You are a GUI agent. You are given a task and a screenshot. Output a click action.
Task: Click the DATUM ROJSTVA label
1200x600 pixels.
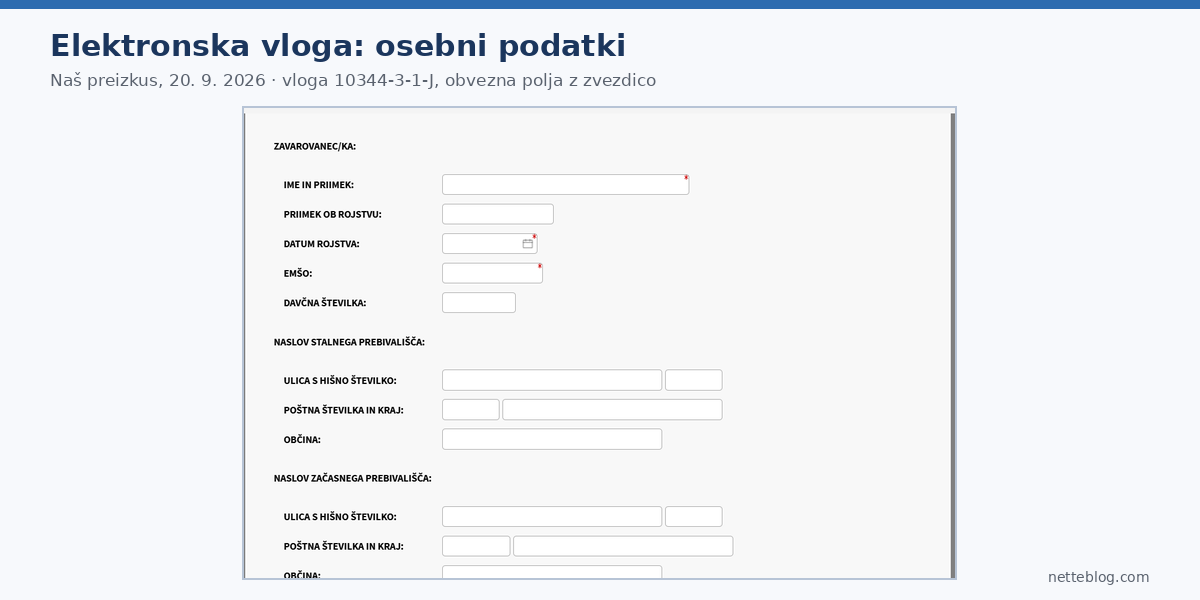(x=322, y=244)
